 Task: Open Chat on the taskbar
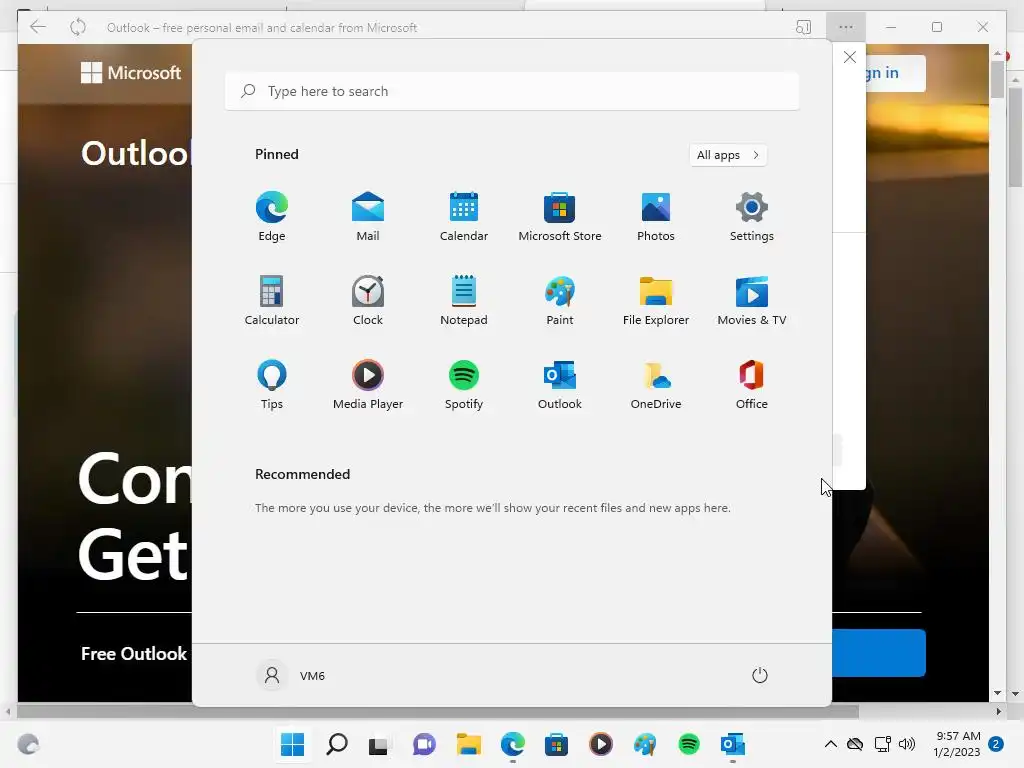[x=424, y=744]
